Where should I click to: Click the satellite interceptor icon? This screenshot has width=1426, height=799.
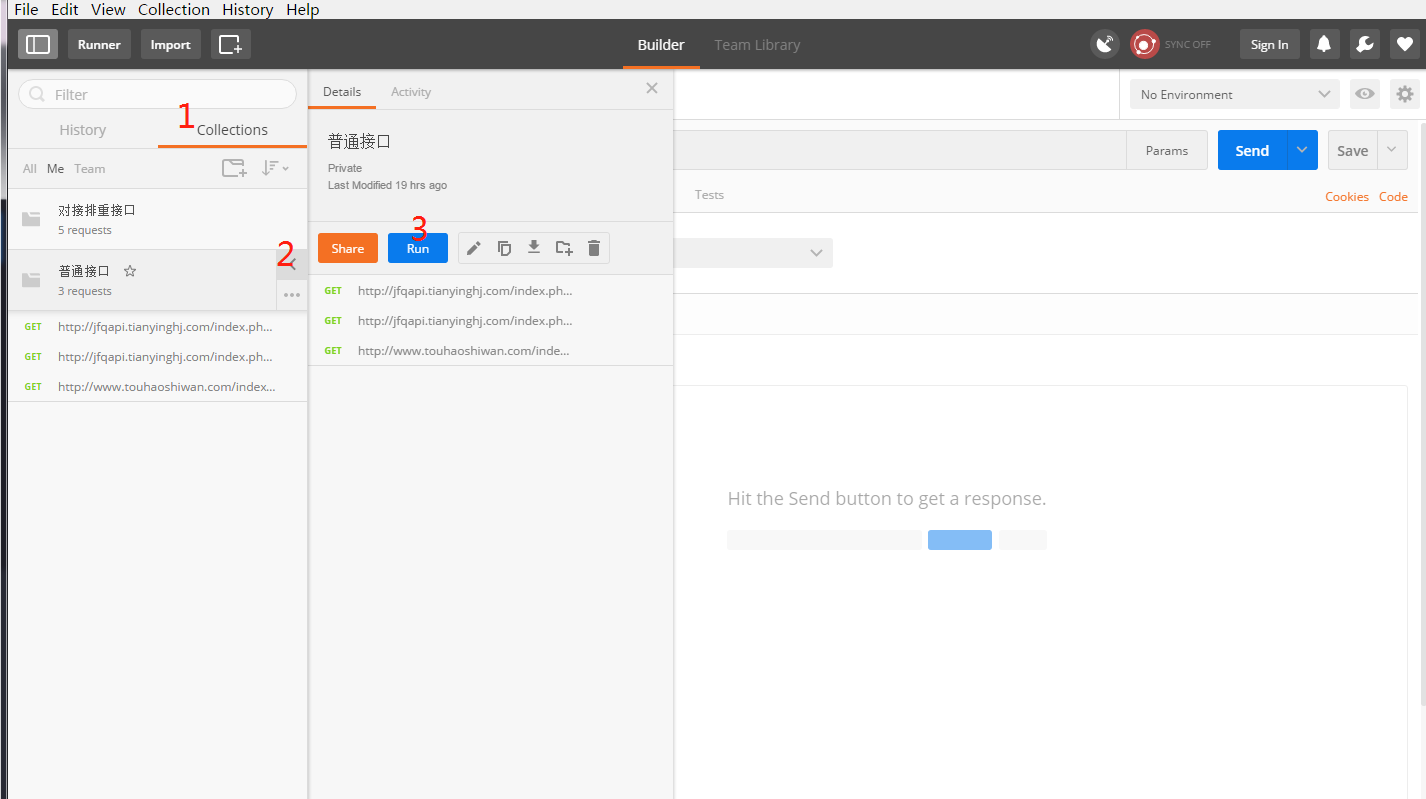pyautogui.click(x=1104, y=44)
